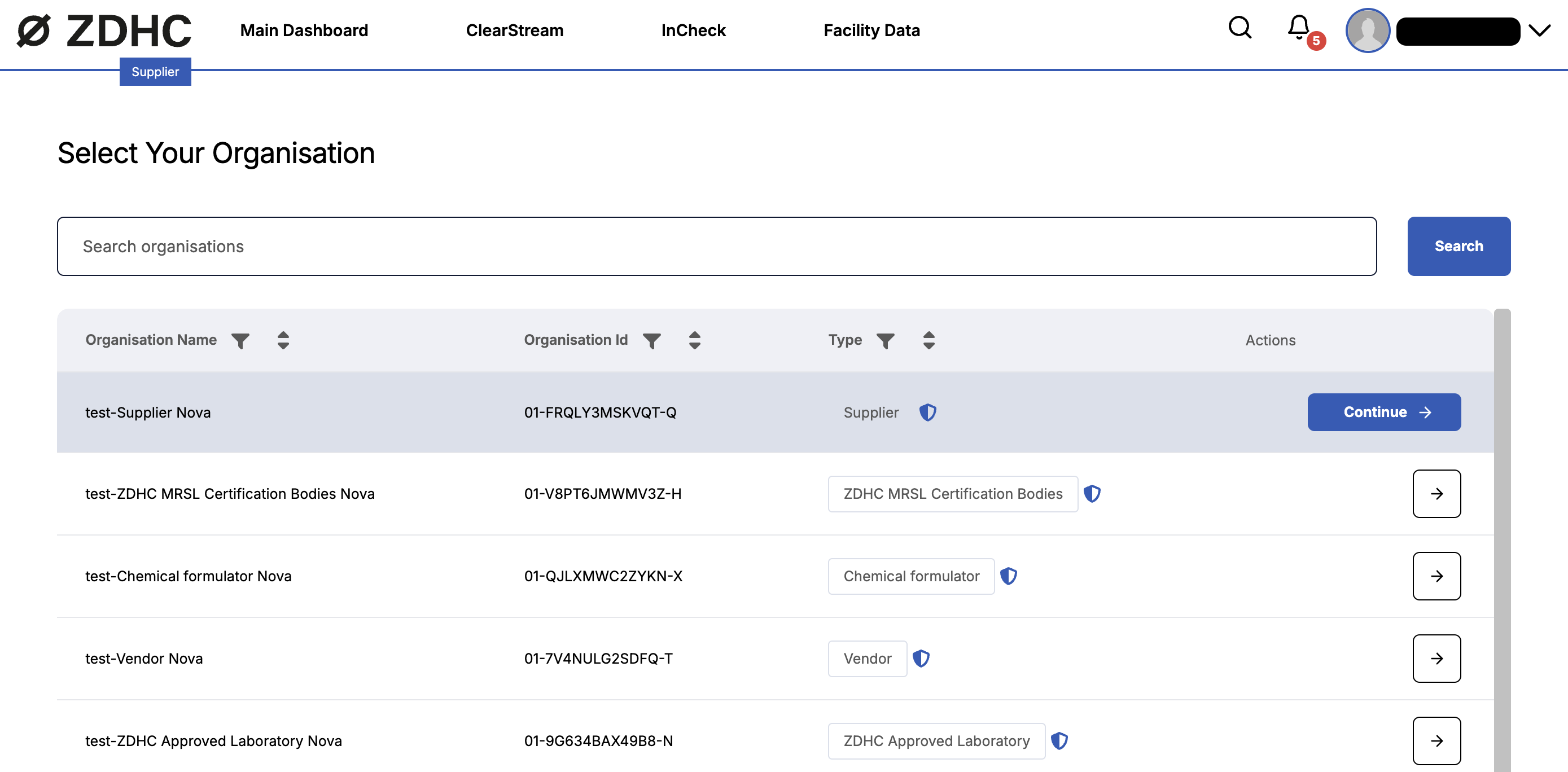1568x772 pixels.
Task: Select test-ZDHC Approved Laboratory Nova name
Action: tap(214, 741)
